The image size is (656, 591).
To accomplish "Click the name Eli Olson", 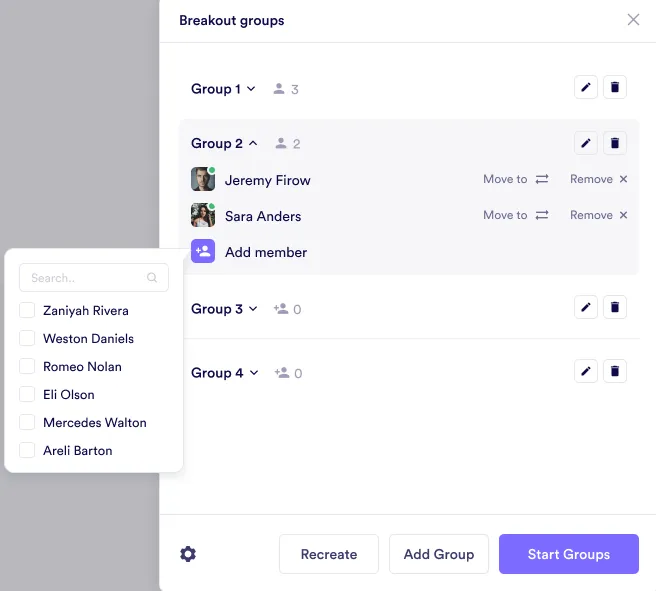I will tap(69, 394).
